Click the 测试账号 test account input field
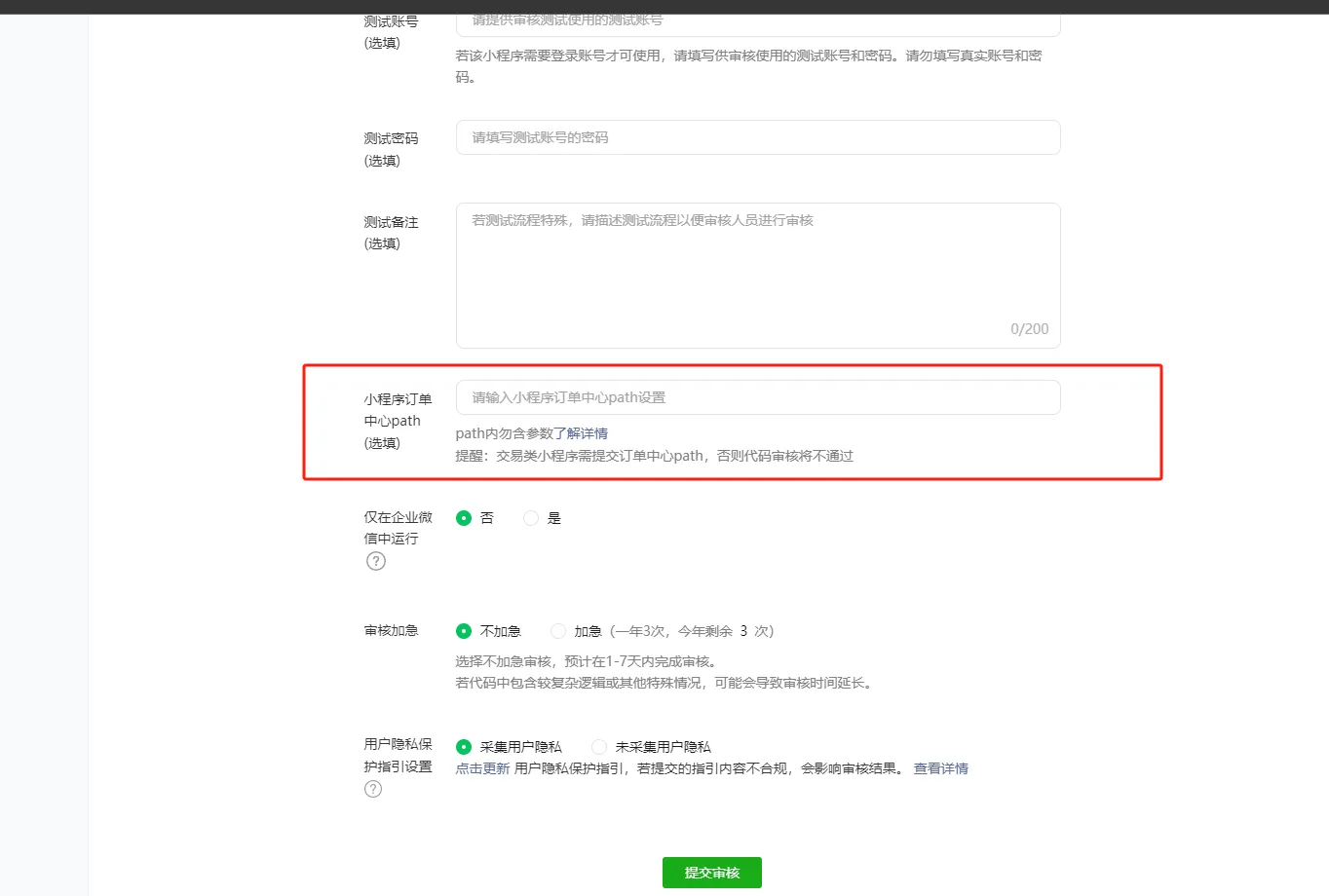 pos(758,20)
